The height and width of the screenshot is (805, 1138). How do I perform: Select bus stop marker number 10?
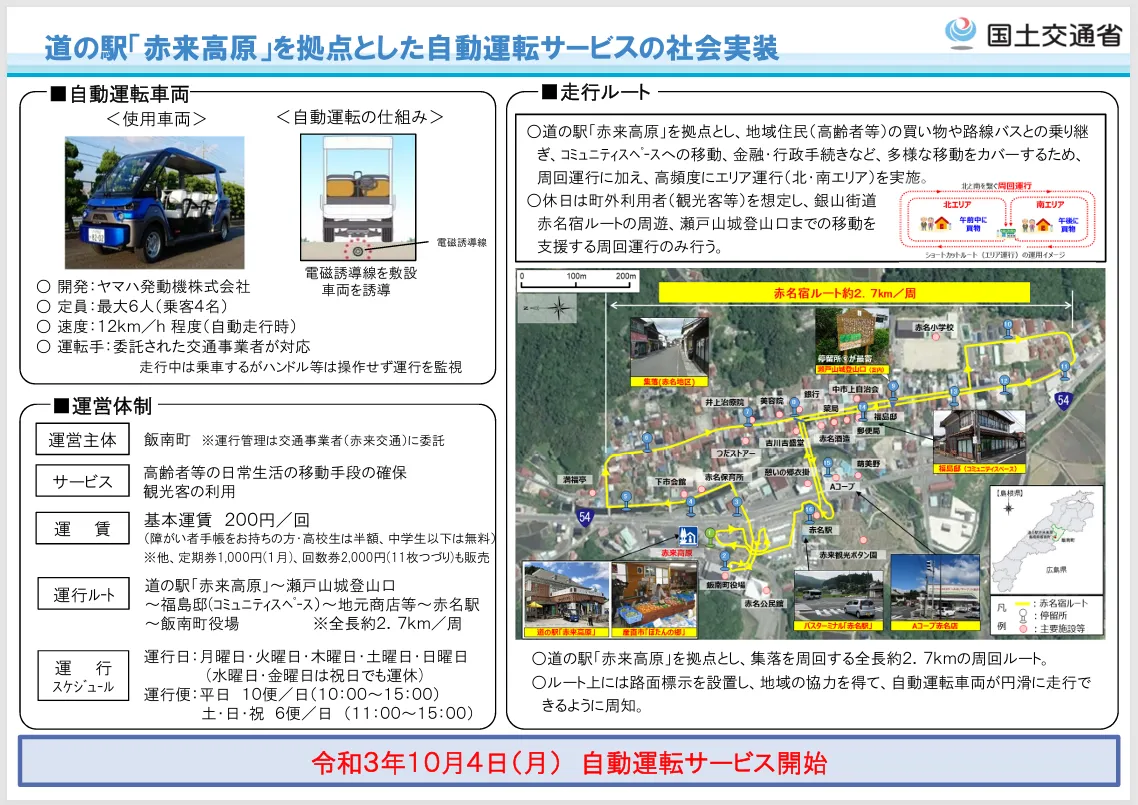pos(1008,329)
